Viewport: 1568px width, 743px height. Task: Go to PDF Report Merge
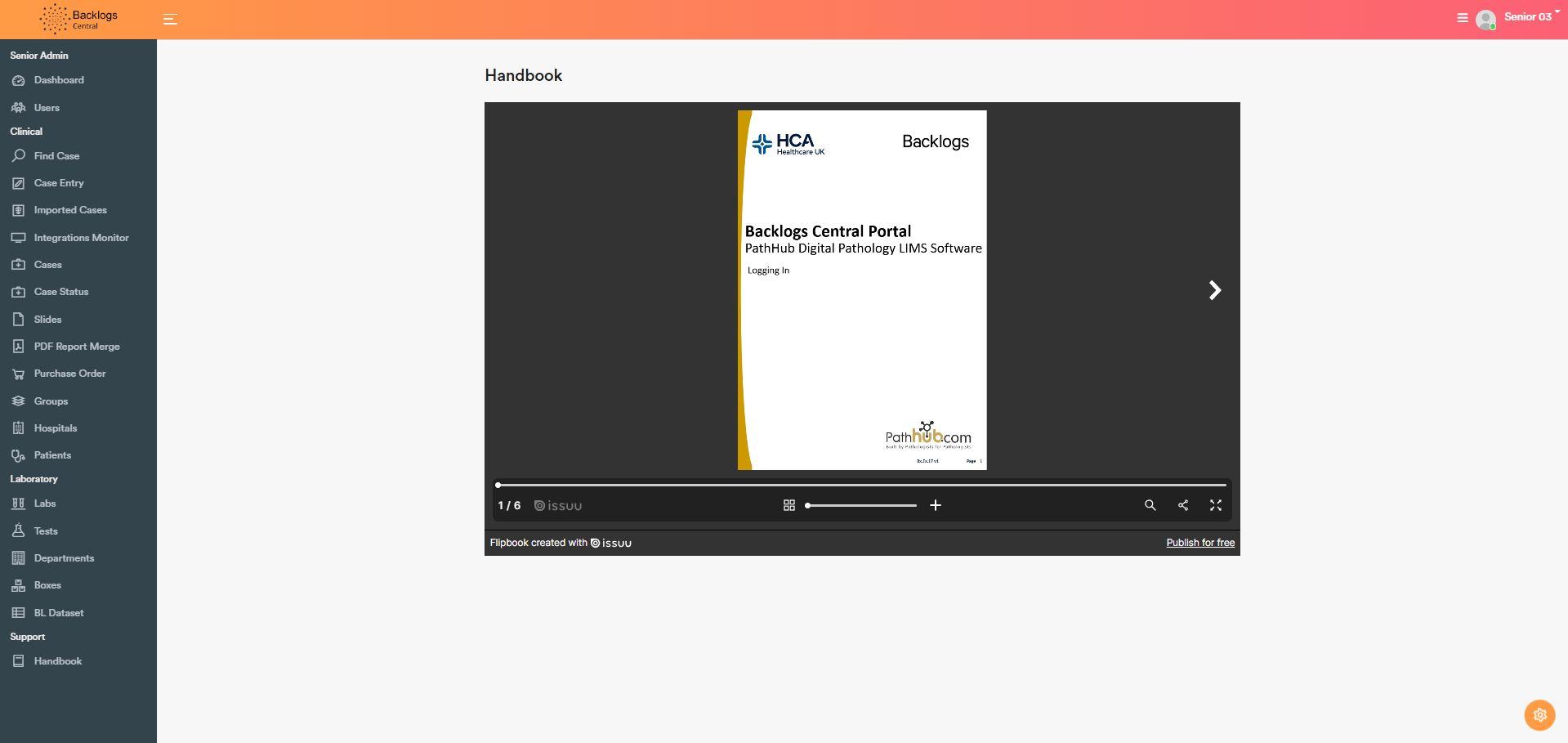(77, 347)
